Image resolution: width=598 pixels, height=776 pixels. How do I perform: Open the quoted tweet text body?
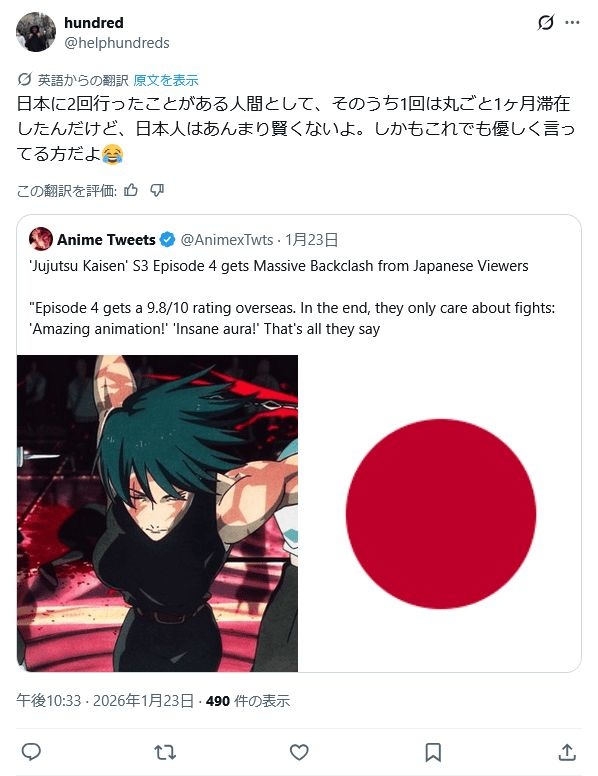point(292,297)
